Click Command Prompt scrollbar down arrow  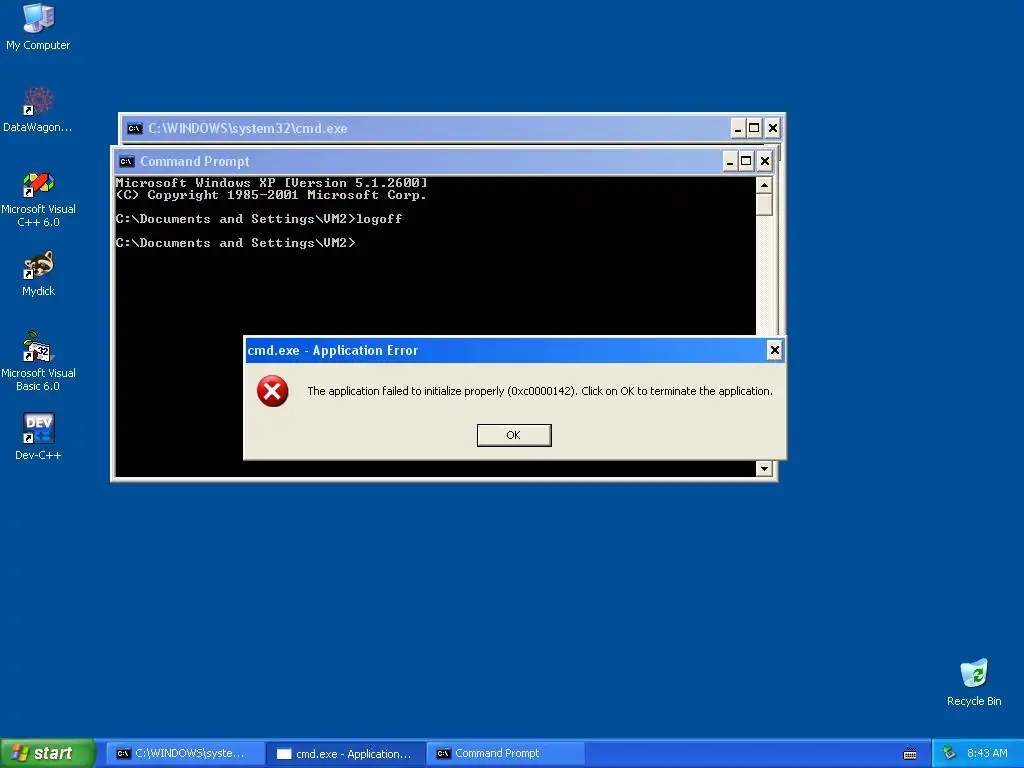pos(764,468)
